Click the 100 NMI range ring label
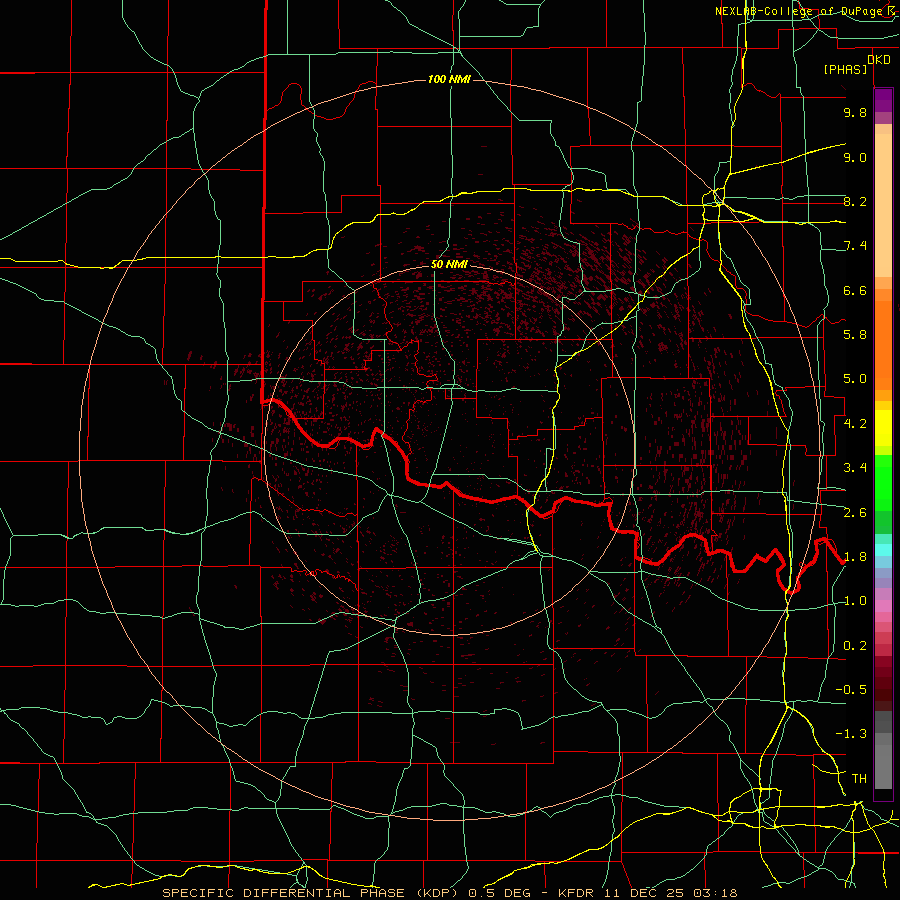Viewport: 900px width, 900px height. [449, 79]
